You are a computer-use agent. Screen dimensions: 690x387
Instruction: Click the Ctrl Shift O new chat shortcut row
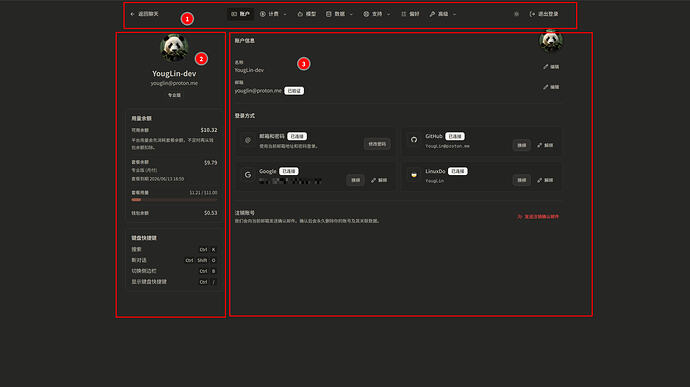(174, 260)
